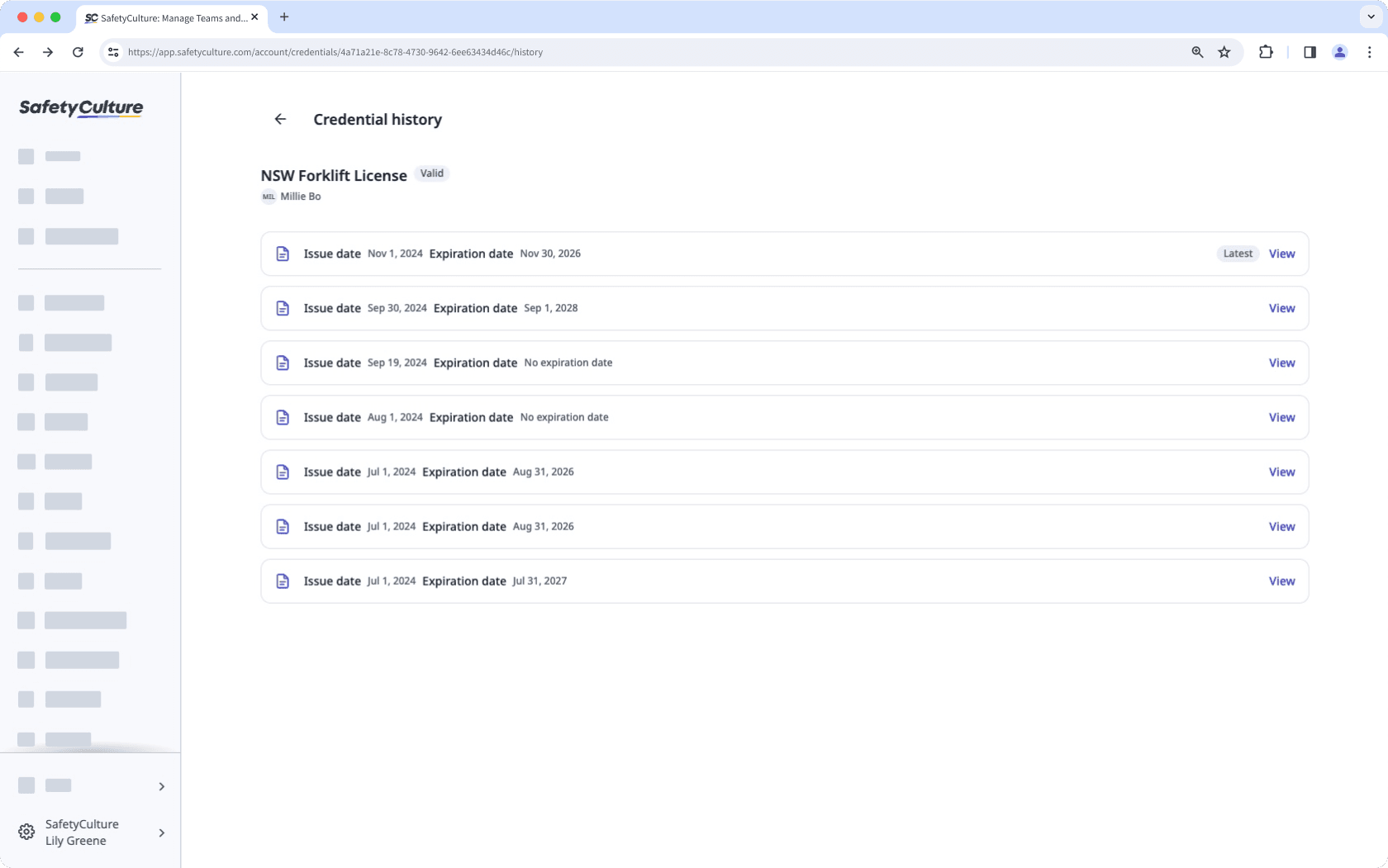
Task: Click the zoom icon in the address bar
Action: click(x=1197, y=52)
